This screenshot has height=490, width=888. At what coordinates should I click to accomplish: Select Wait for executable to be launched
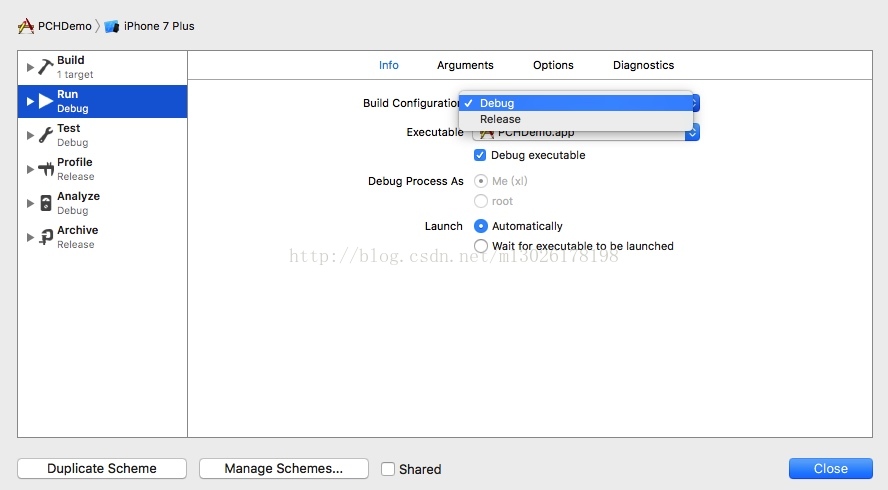(481, 246)
